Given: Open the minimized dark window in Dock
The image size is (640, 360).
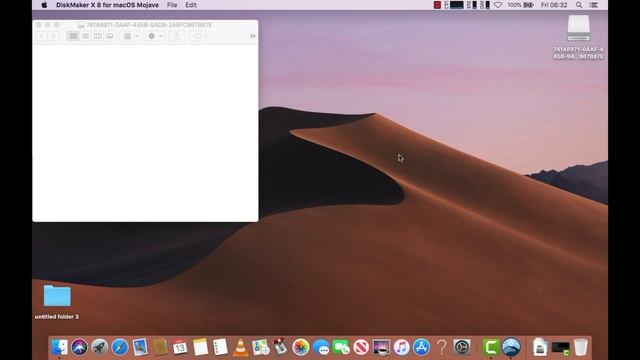Looking at the screenshot, I should (560, 347).
